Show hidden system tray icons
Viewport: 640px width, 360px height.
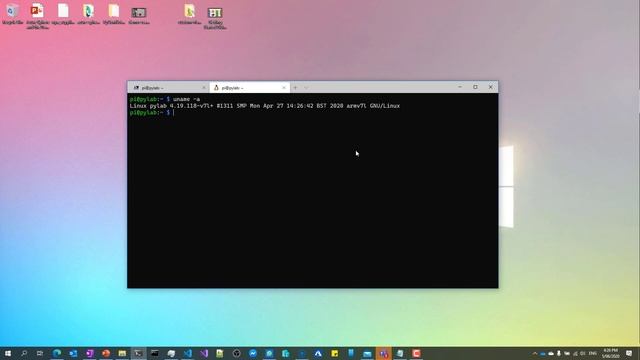(x=535, y=353)
